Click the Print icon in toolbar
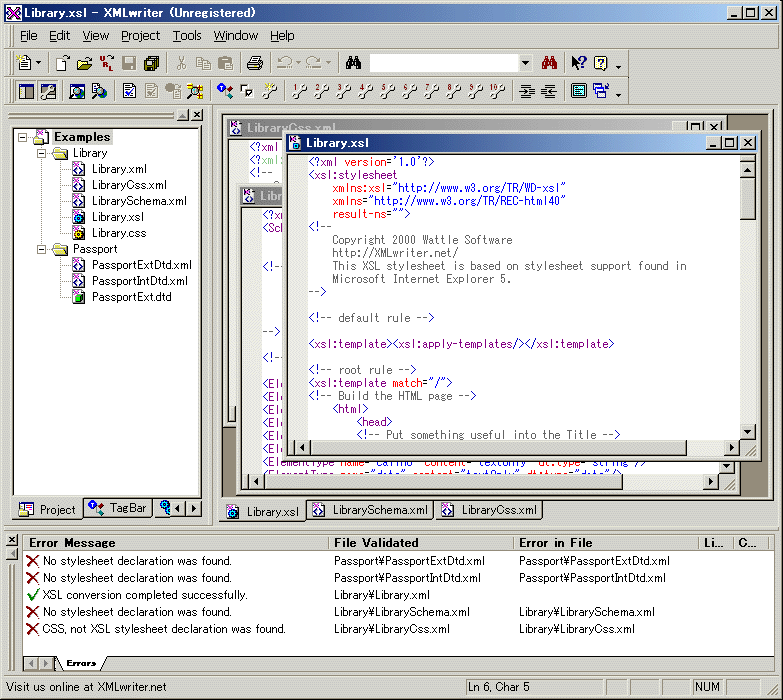 (x=254, y=63)
